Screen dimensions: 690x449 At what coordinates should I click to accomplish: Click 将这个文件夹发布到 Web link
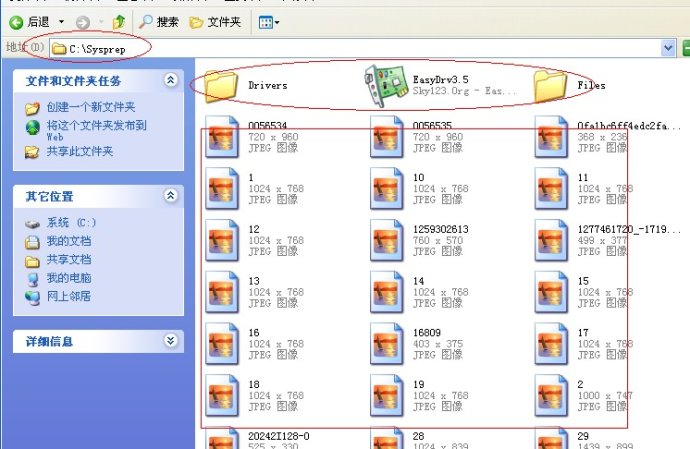coord(96,130)
